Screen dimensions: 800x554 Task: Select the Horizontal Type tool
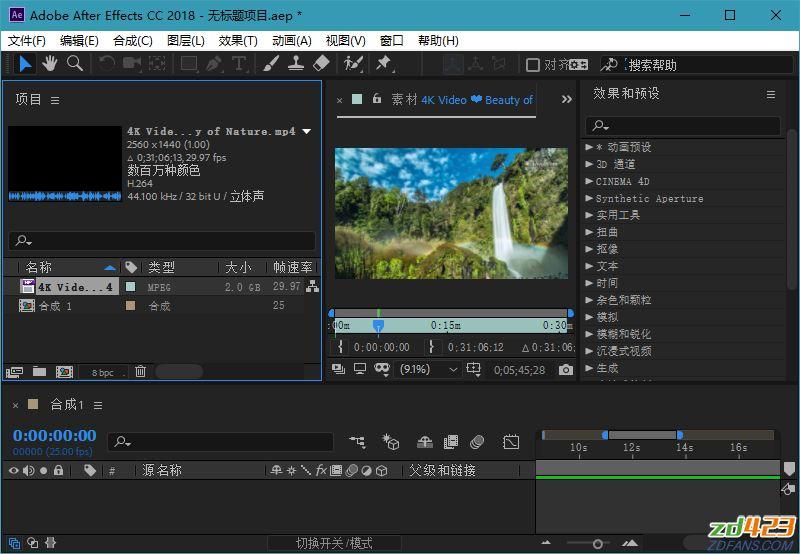click(x=239, y=64)
